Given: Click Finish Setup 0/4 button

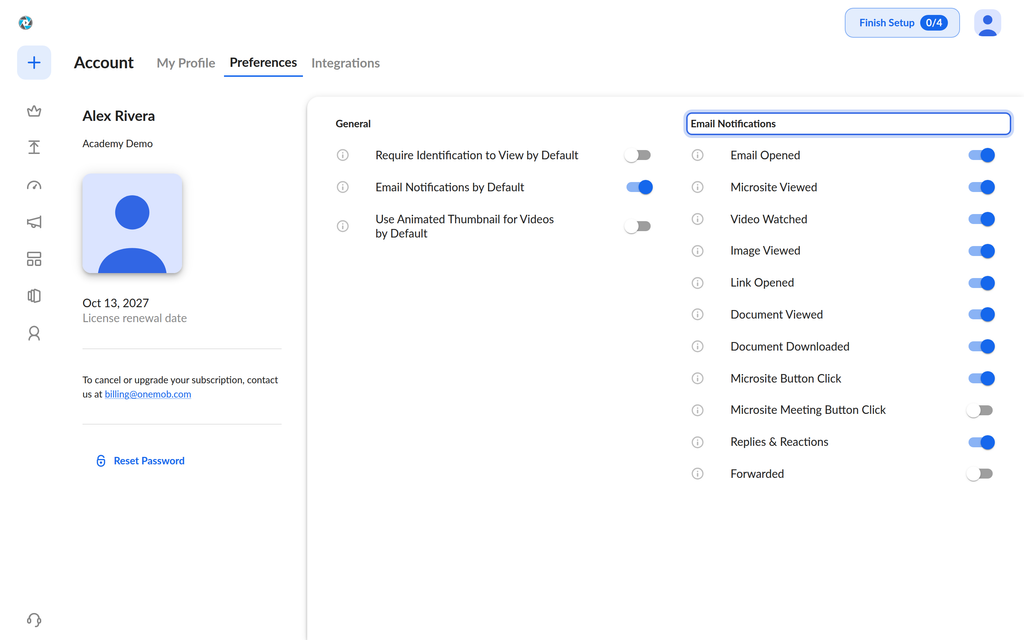Looking at the screenshot, I should click(902, 23).
